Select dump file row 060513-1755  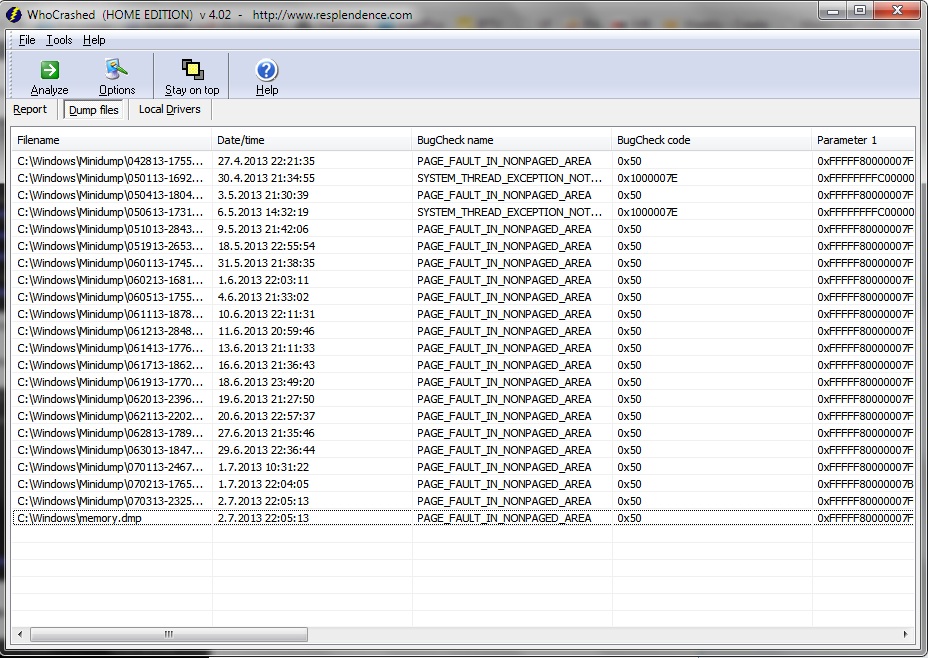pos(463,297)
